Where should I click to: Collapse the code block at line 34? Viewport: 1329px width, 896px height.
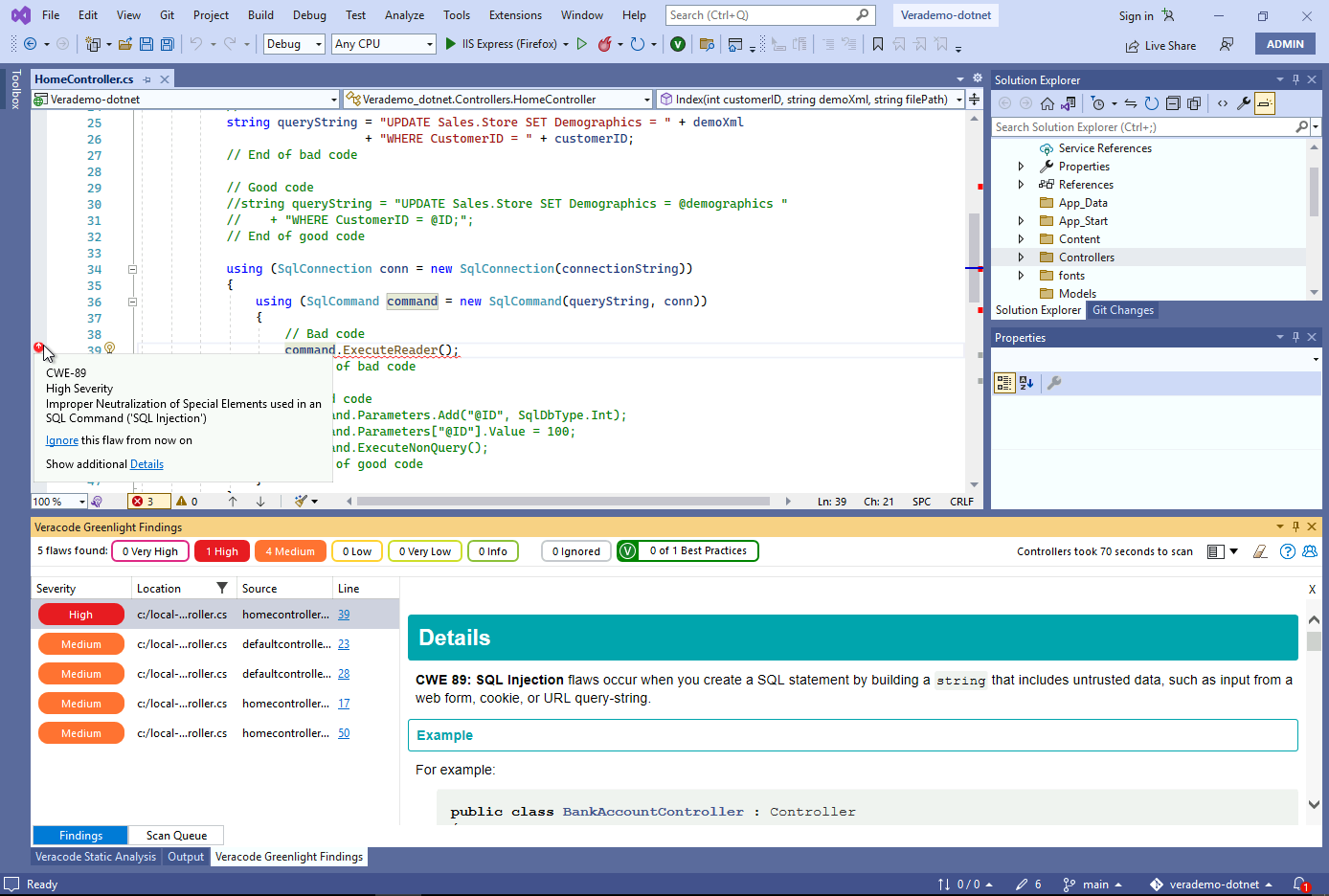[132, 269]
